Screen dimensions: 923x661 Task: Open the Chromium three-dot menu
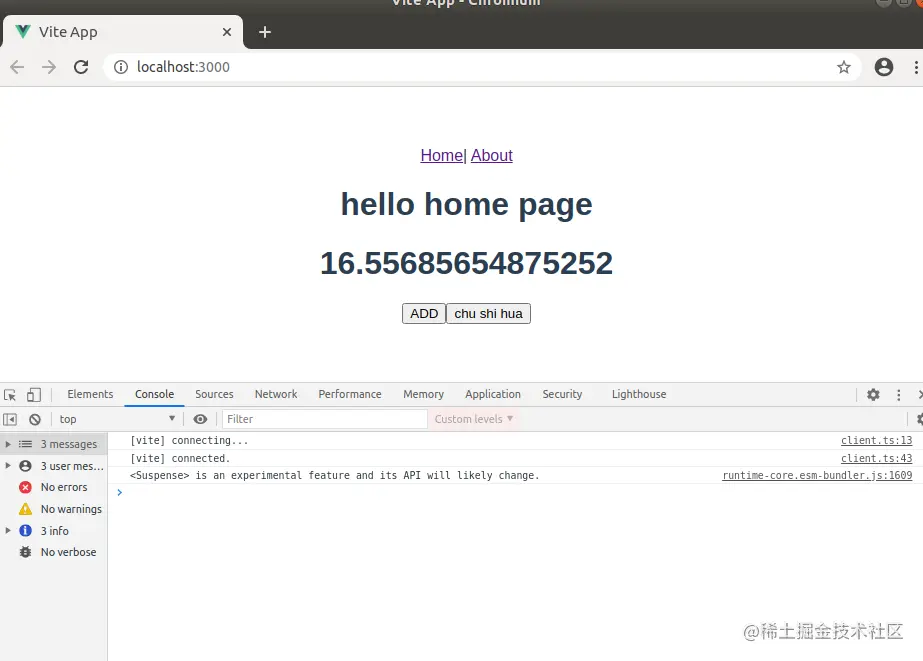pos(916,67)
